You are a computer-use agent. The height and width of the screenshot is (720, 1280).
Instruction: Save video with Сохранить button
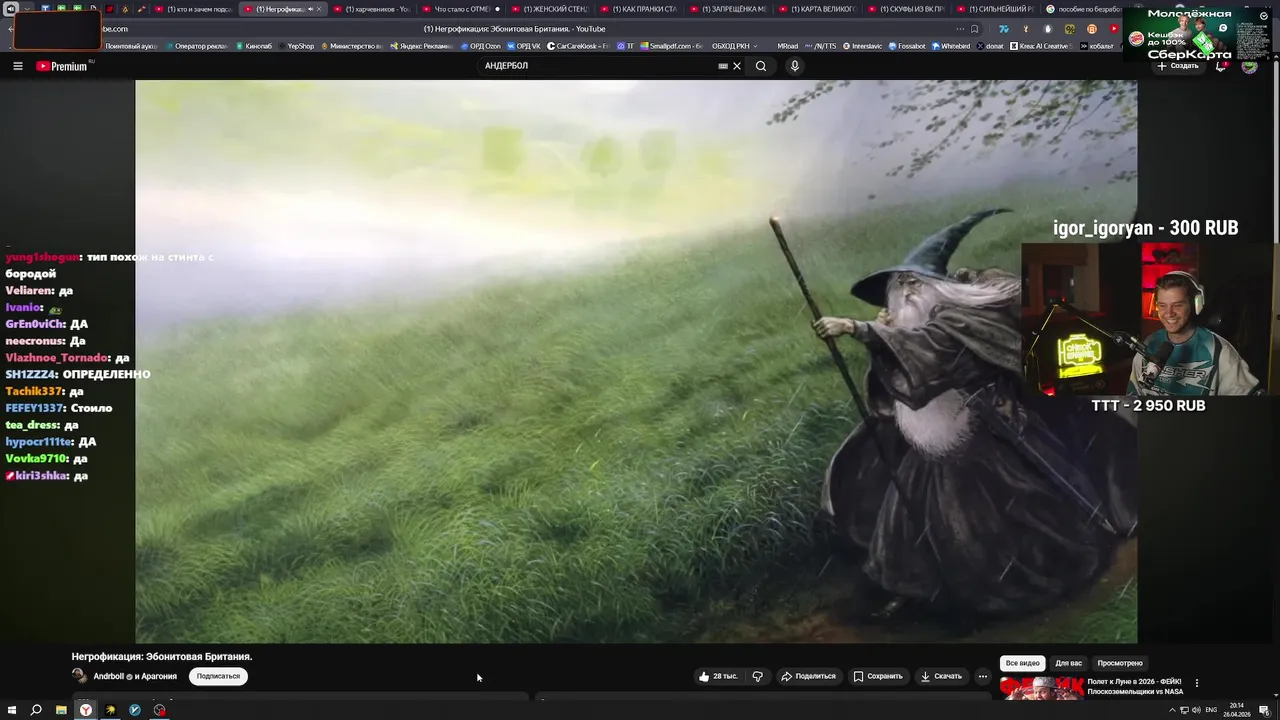pyautogui.click(x=878, y=676)
